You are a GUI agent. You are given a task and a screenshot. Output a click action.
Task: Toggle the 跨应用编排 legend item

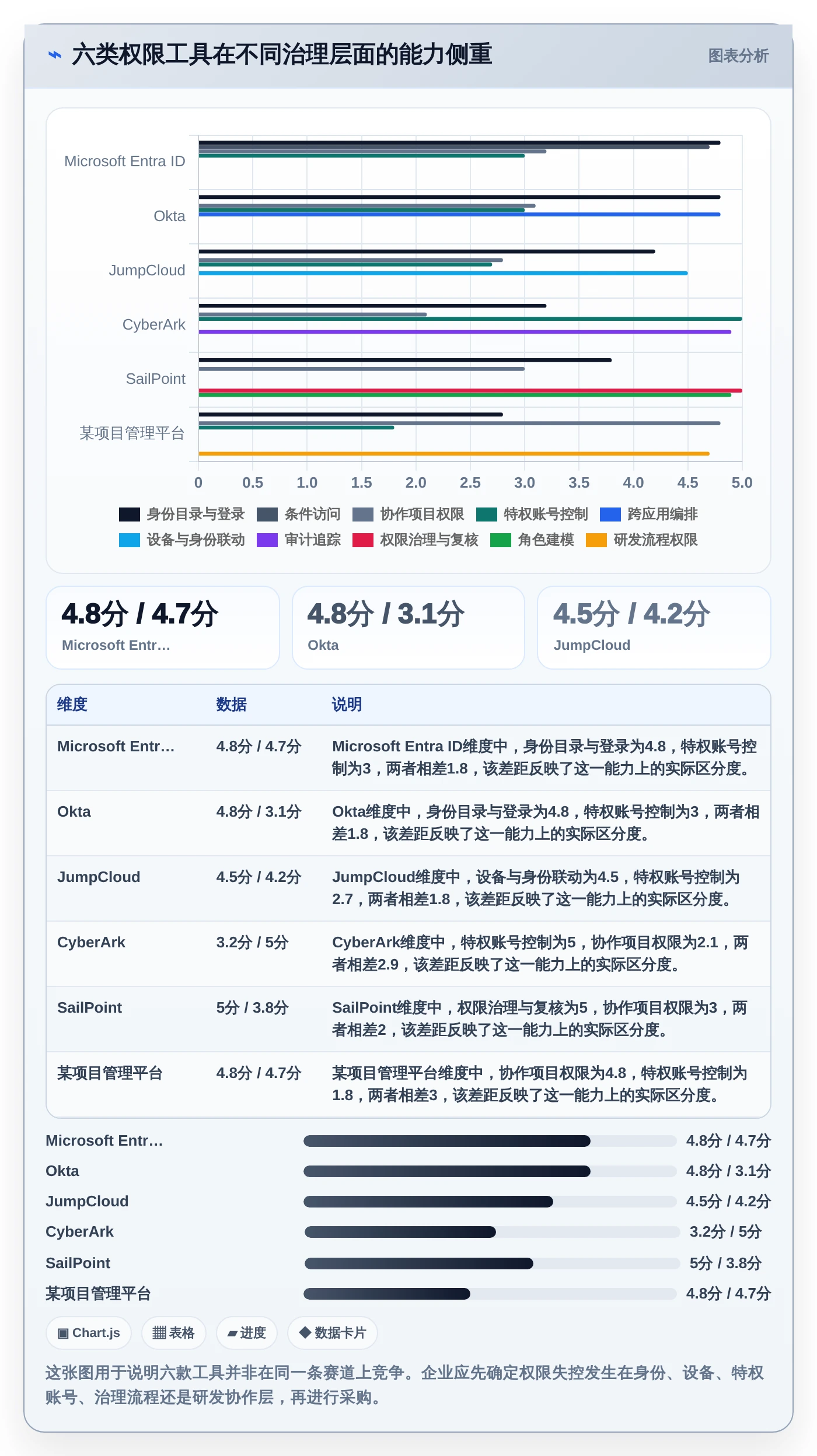pos(648,514)
